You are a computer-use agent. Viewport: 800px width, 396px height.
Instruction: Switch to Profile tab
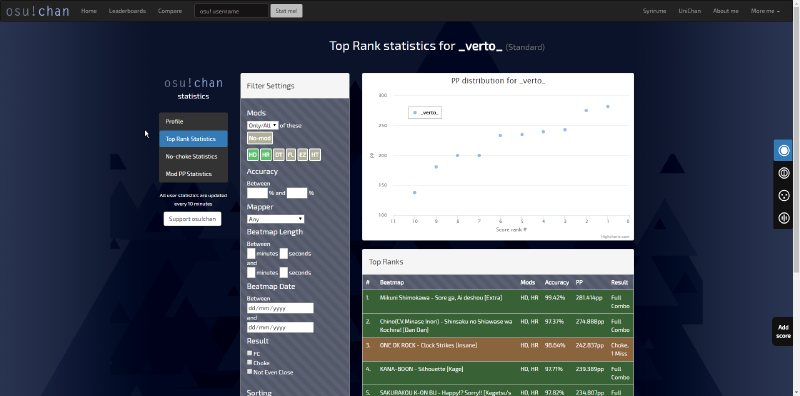click(193, 121)
